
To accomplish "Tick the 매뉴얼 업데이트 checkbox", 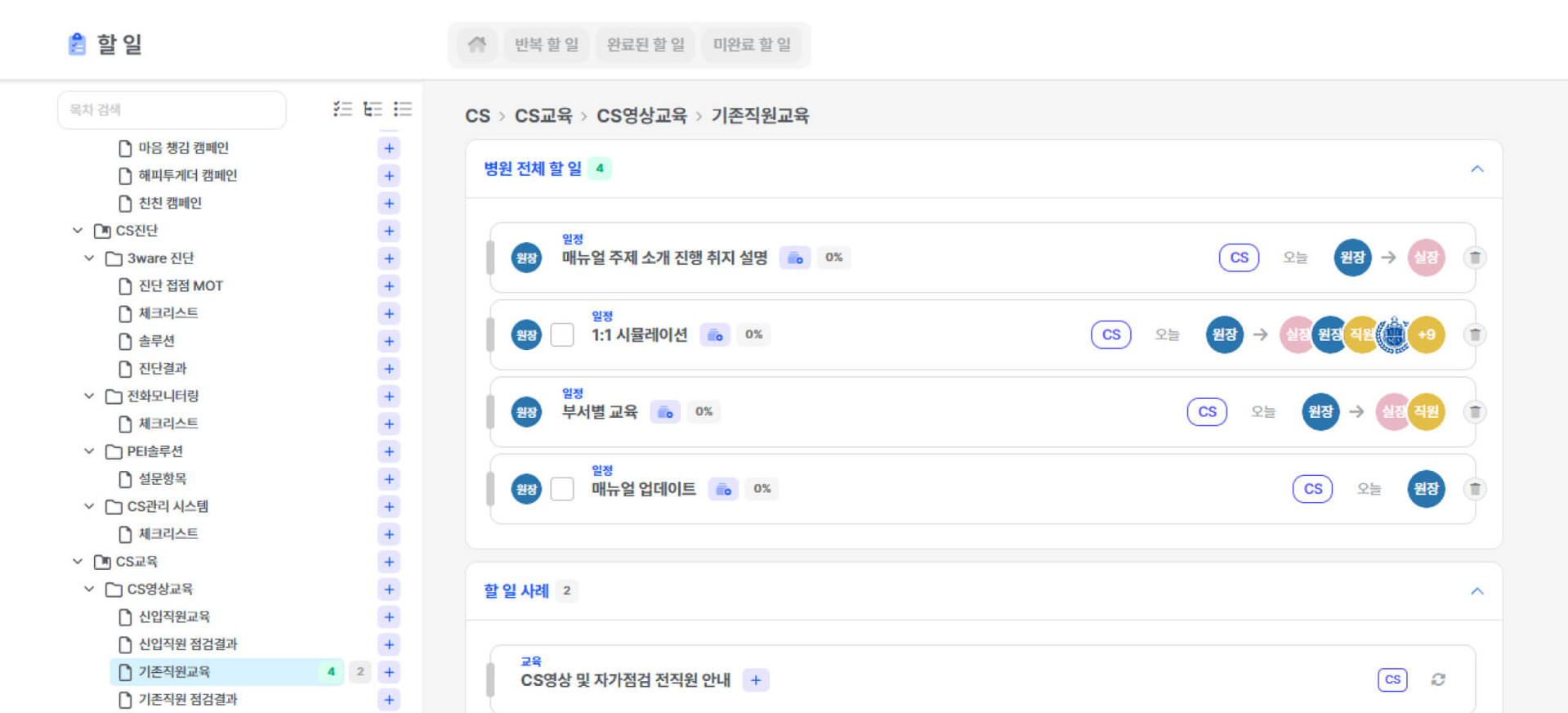I will pyautogui.click(x=562, y=489).
